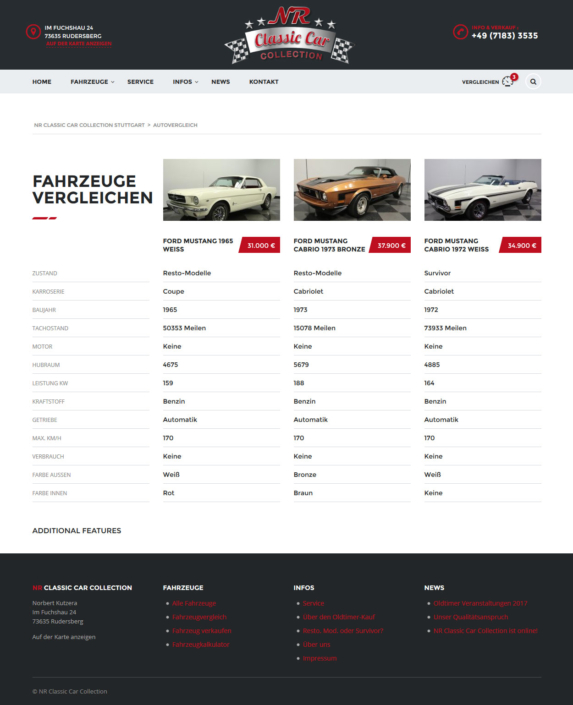Screen dimensions: 573x705
Task: Click footer link Über uns
Action: [317, 645]
